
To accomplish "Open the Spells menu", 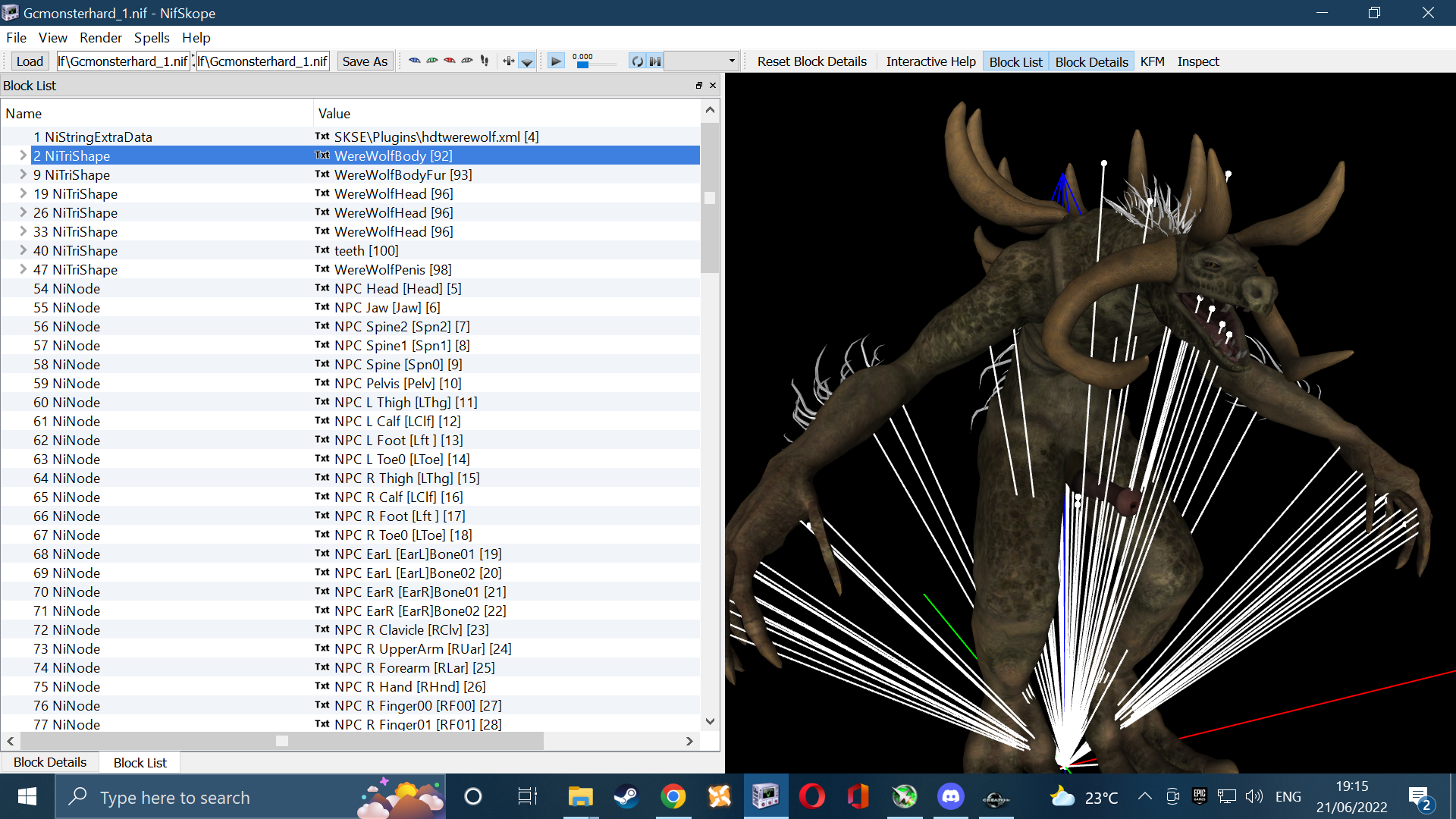I will [152, 38].
